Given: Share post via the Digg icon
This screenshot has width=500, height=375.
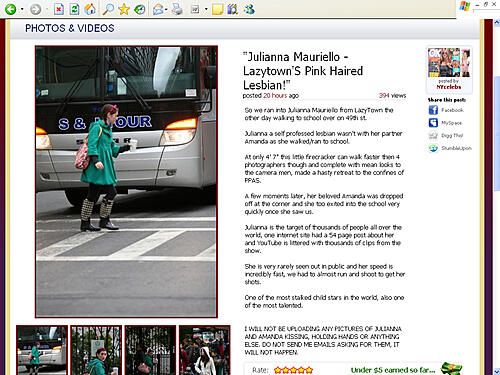Looking at the screenshot, I should point(433,135).
